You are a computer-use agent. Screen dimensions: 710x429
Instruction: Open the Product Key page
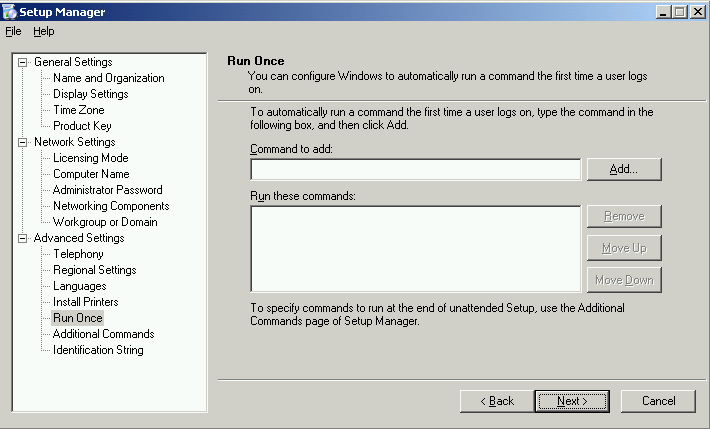[x=82, y=126]
